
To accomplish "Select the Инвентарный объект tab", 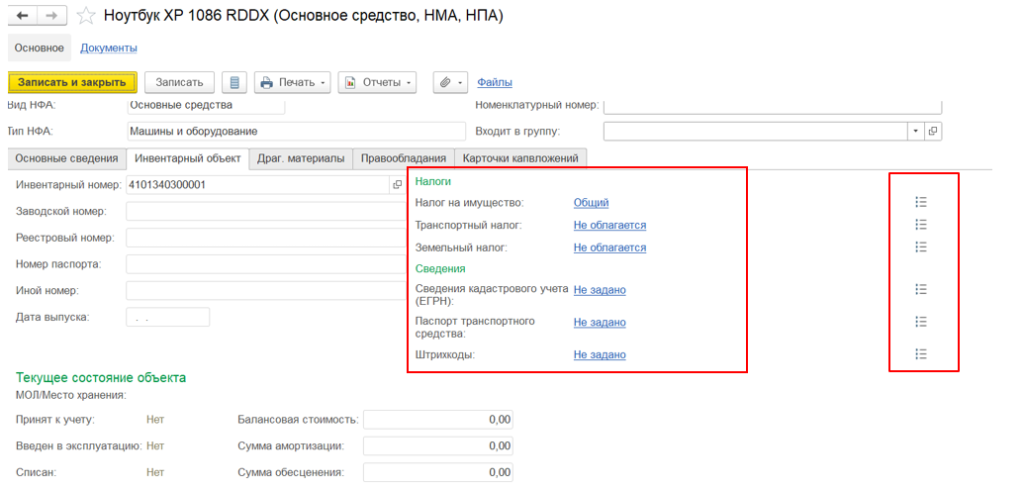I will pyautogui.click(x=188, y=158).
